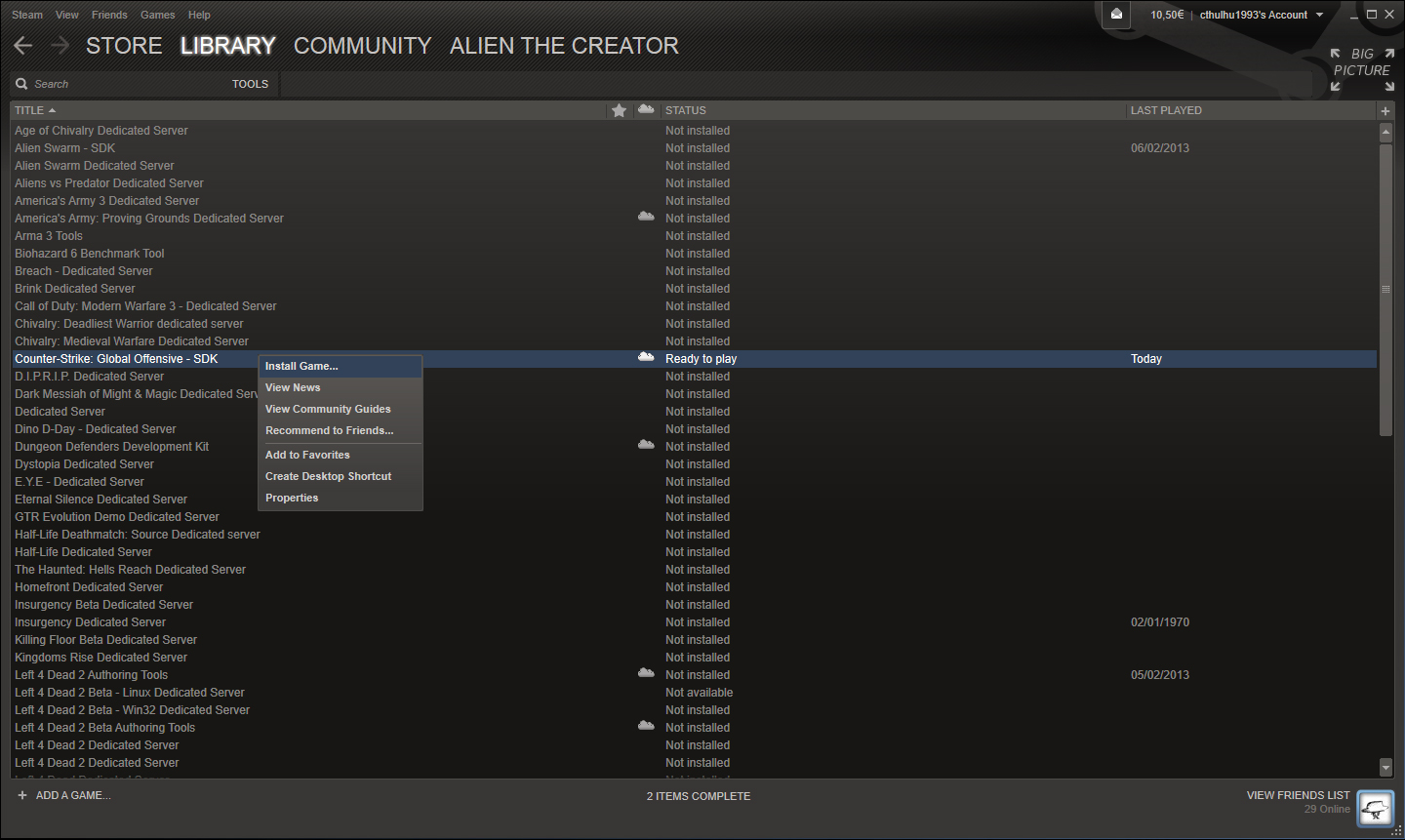The width and height of the screenshot is (1405, 840).
Task: Sort by the cloud column header icon
Action: [x=646, y=109]
